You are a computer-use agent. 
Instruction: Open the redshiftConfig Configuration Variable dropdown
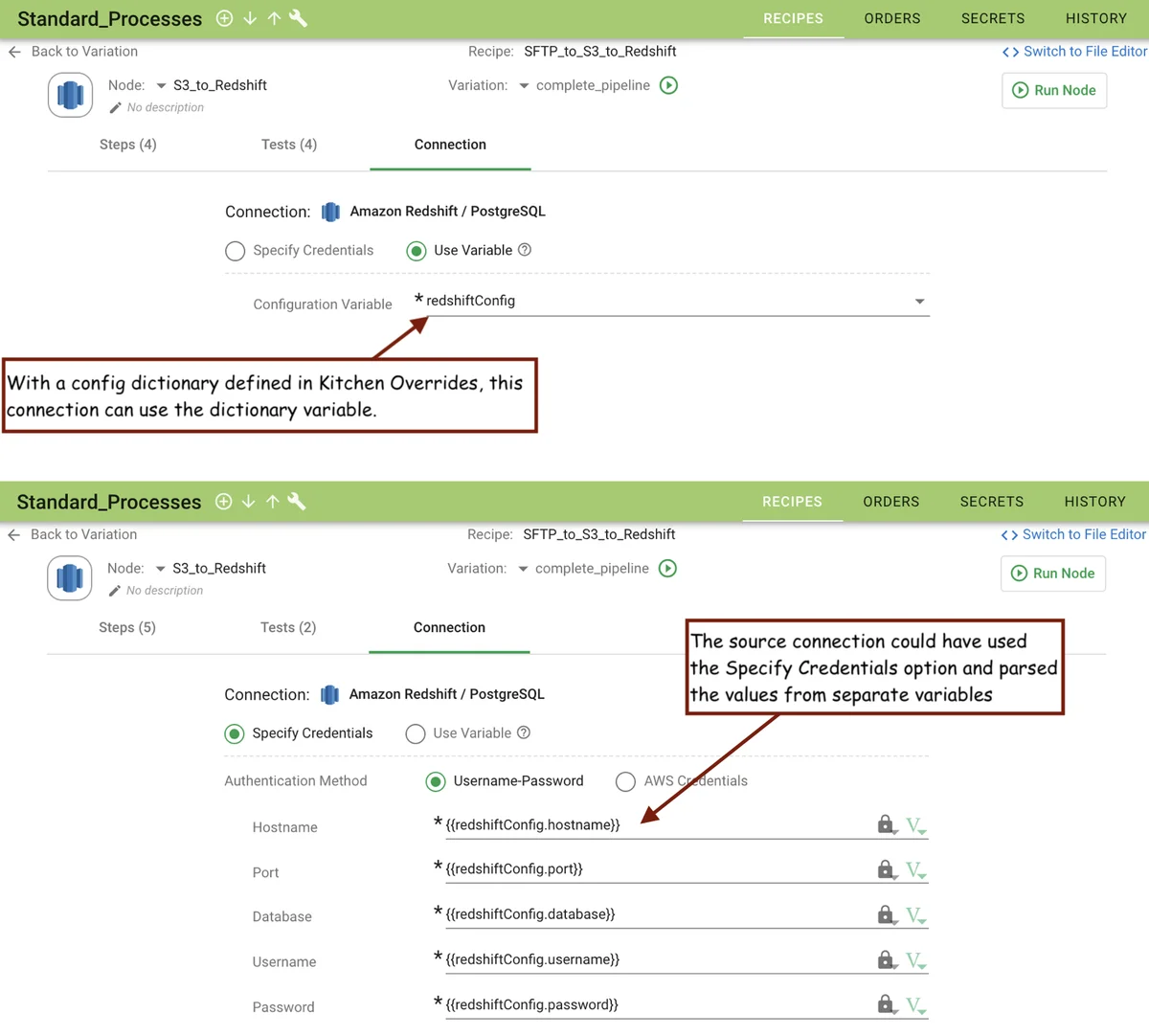click(x=919, y=302)
